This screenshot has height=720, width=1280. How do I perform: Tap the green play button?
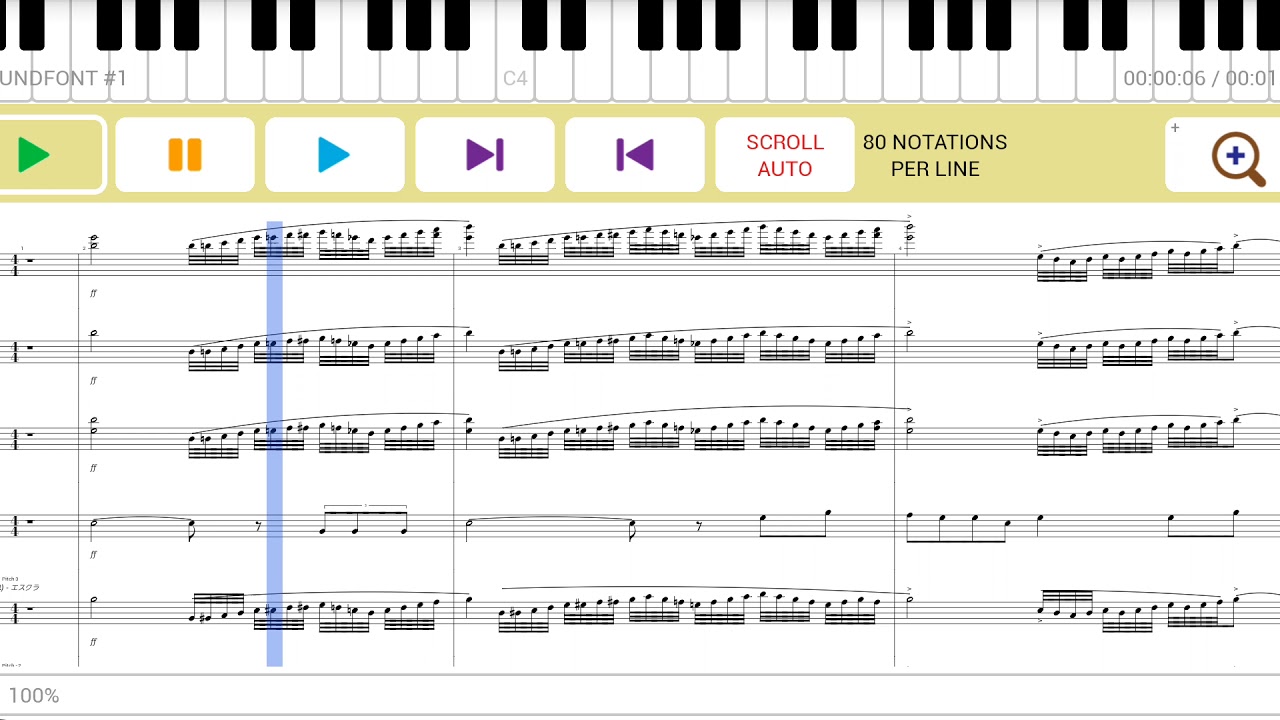click(50, 155)
